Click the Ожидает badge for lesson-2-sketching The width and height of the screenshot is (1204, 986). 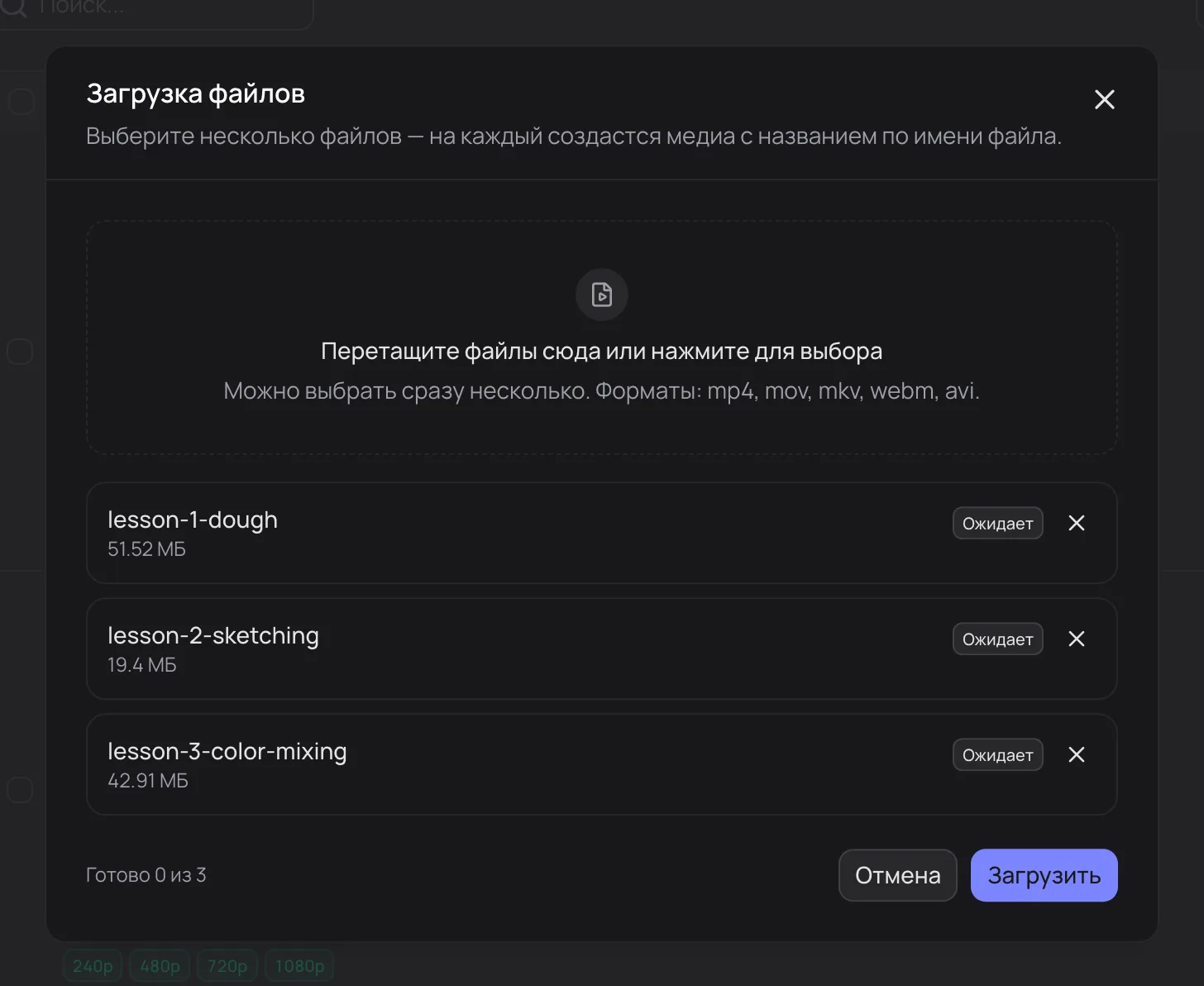click(998, 639)
